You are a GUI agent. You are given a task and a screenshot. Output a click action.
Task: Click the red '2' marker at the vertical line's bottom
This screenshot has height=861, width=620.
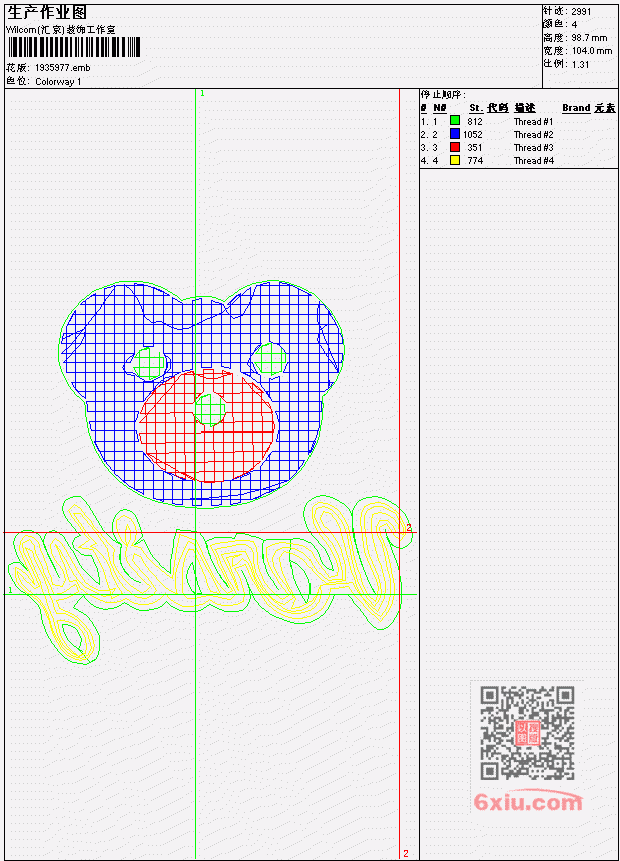(406, 853)
